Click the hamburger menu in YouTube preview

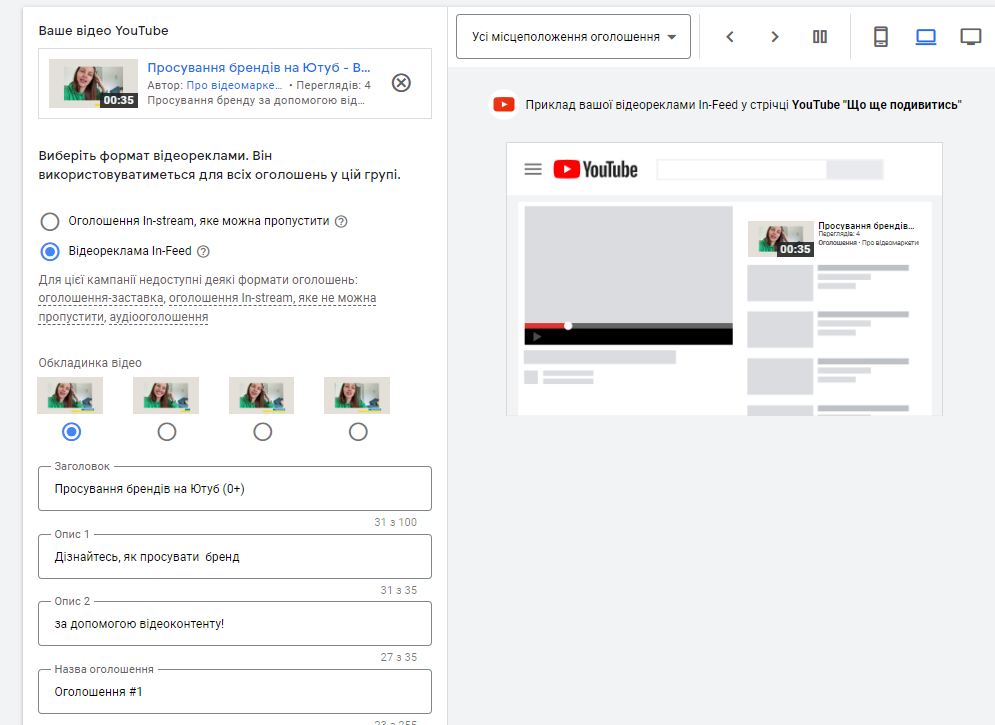[533, 169]
